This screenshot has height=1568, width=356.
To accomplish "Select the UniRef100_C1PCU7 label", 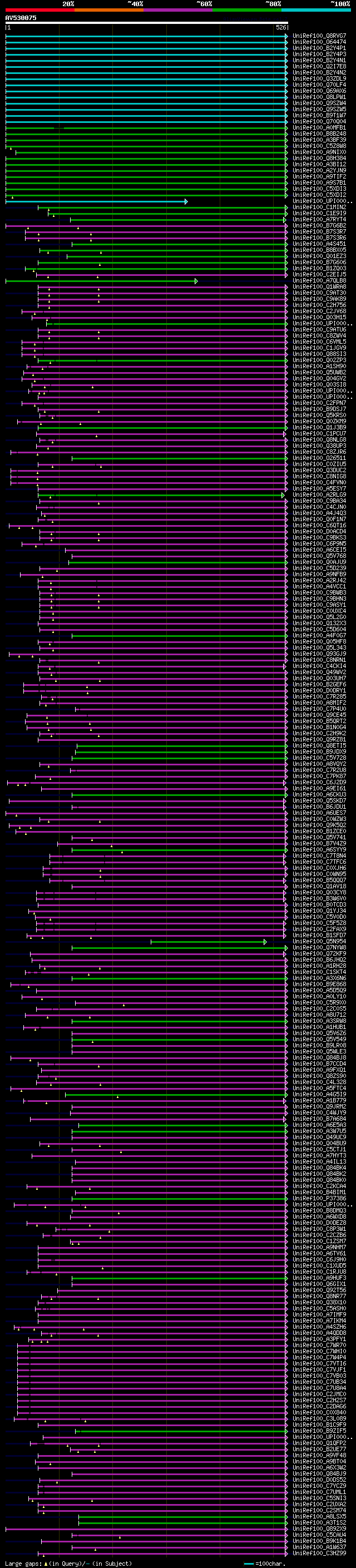I will tap(319, 433).
